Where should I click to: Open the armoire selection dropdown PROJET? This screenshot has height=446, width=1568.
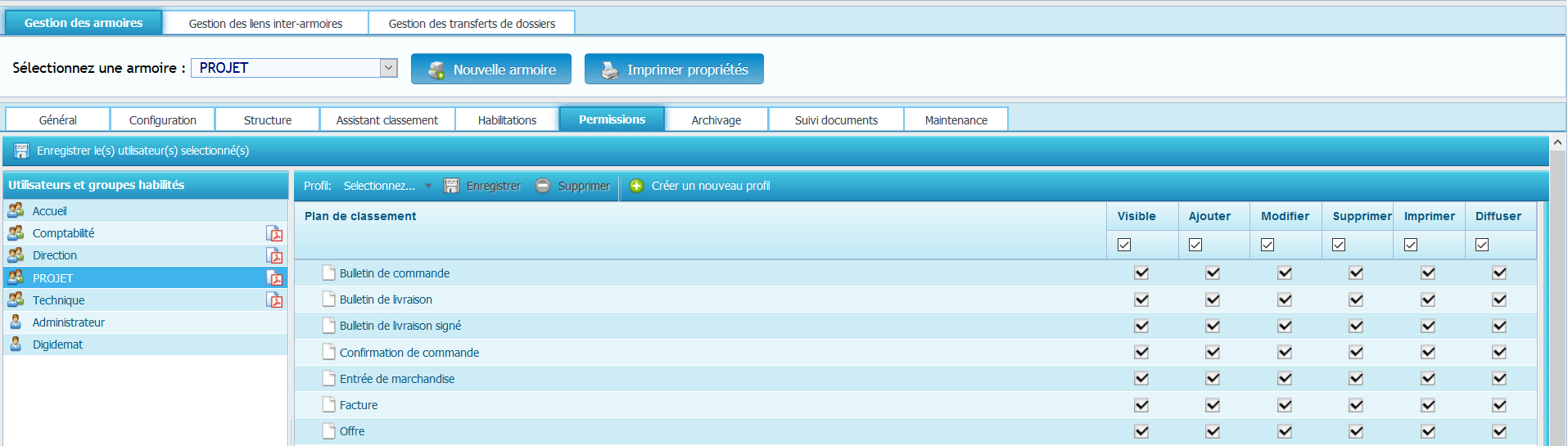coord(388,68)
